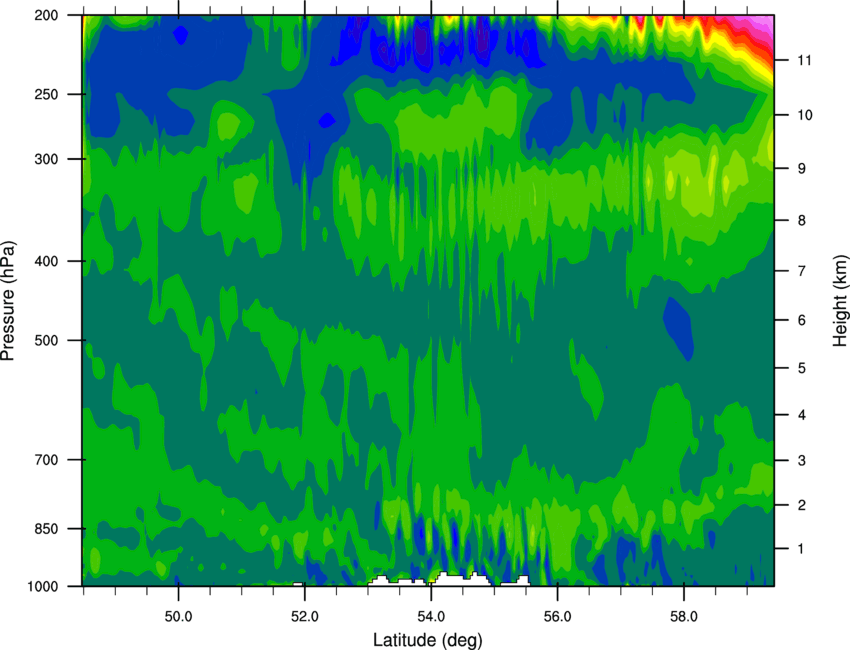Select the 700 pressure tick label
Screen dimensions: 850x650
point(47,460)
